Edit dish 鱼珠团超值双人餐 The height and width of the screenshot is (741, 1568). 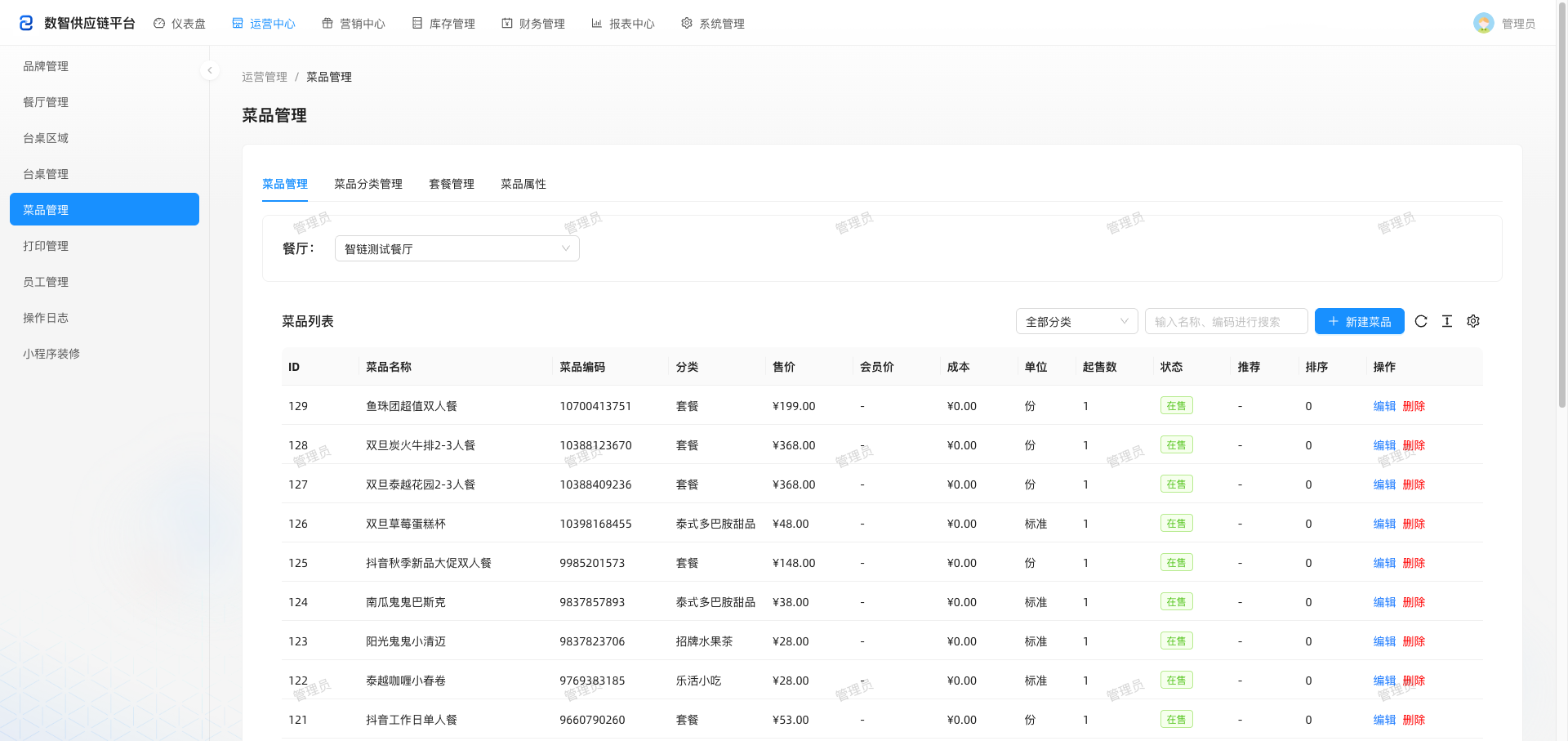click(x=1384, y=406)
